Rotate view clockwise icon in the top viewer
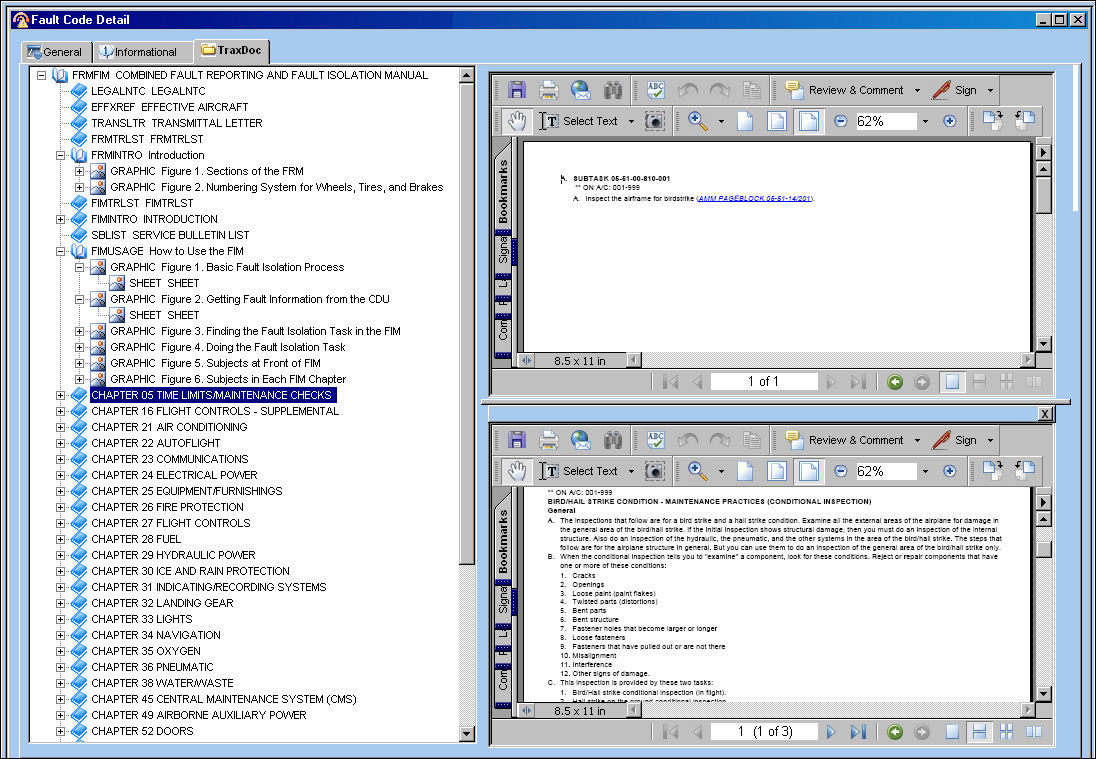The image size is (1096, 759). tap(993, 121)
